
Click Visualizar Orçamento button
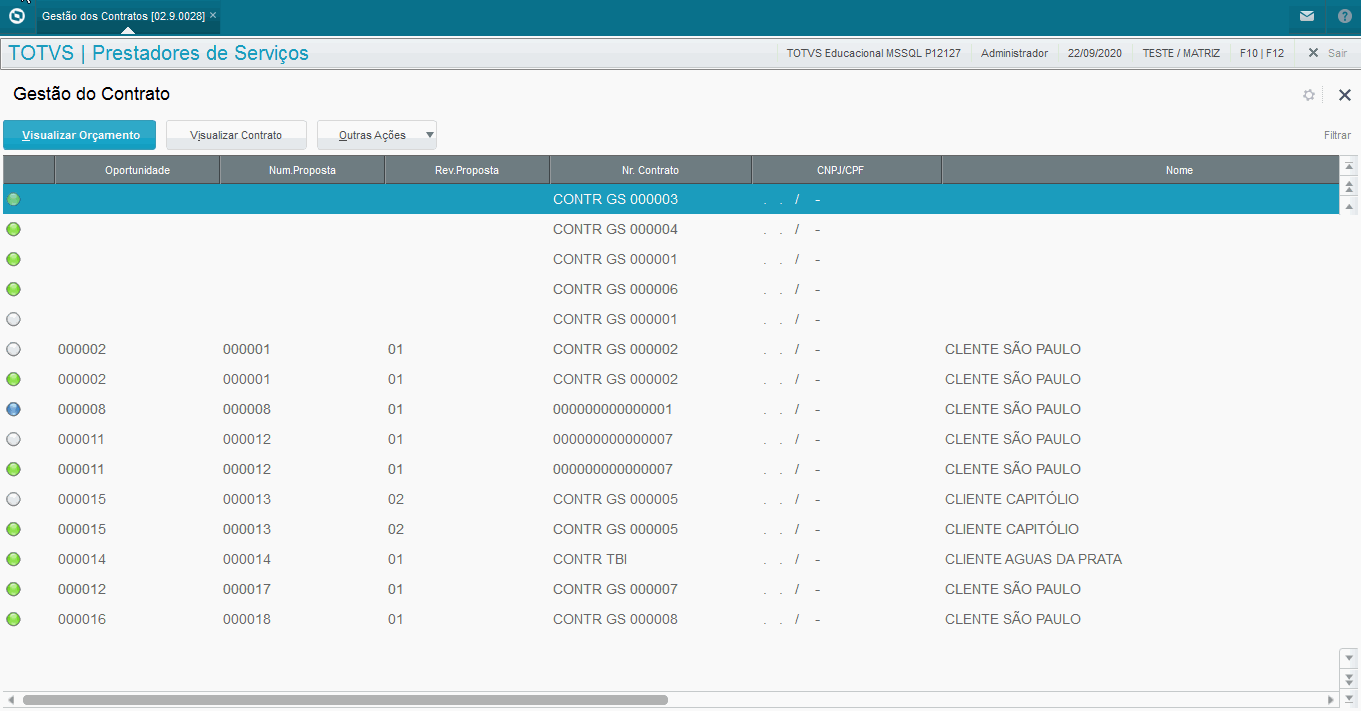point(80,135)
